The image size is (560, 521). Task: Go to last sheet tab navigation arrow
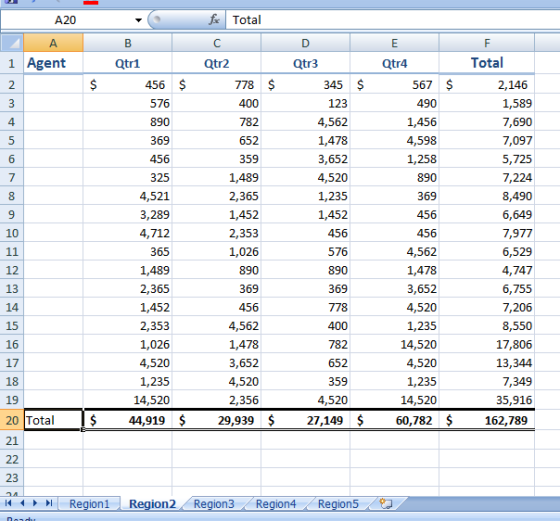(49, 503)
